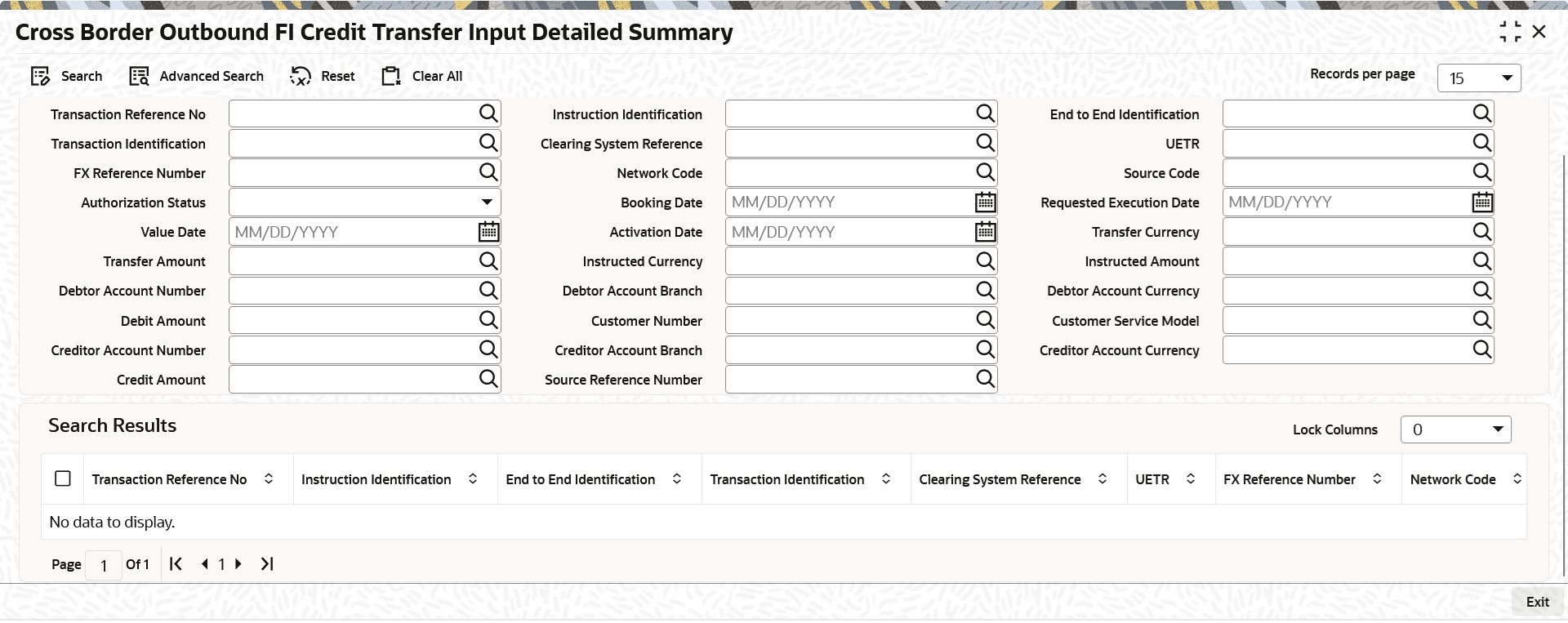Open lookup for Transfer Currency
The width and height of the screenshot is (1568, 623).
coord(1482,232)
